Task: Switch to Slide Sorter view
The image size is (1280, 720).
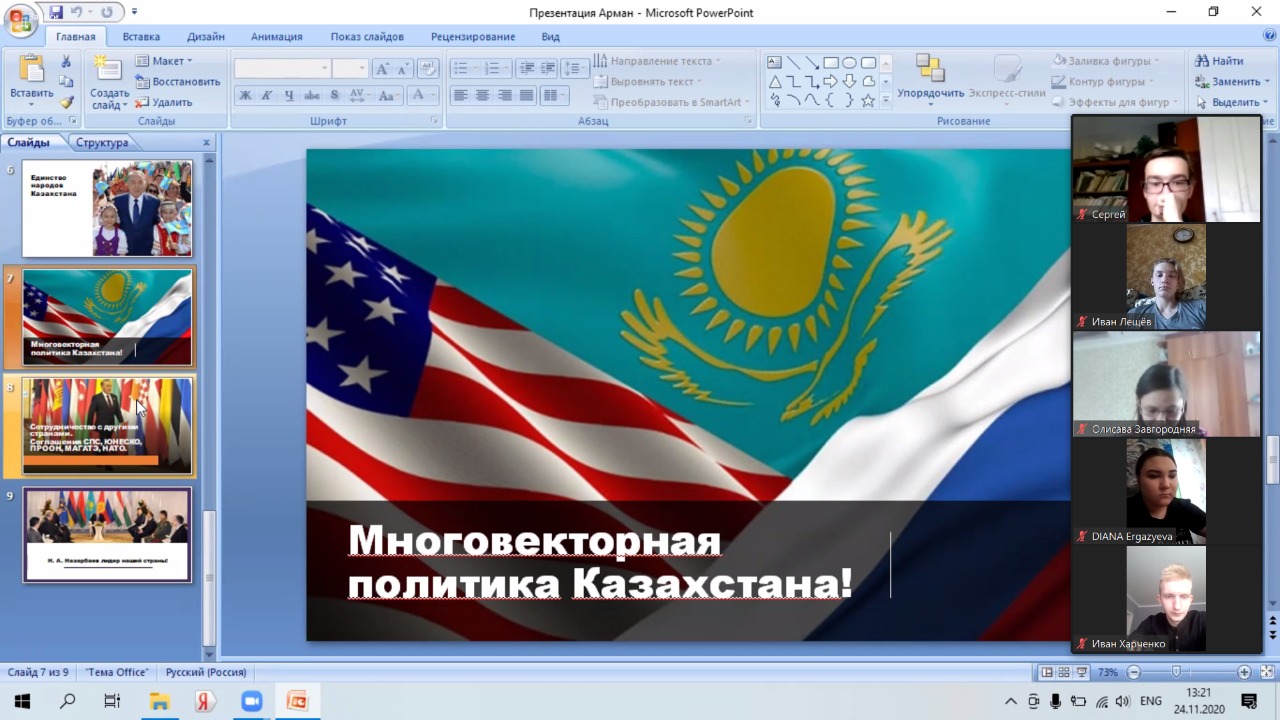Action: pyautogui.click(x=1066, y=673)
